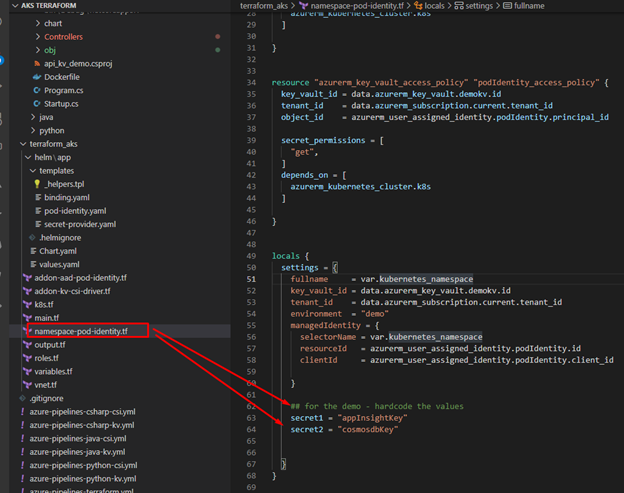Click the .gitignore file icon
This screenshot has height=493, width=624.
[x=23, y=398]
